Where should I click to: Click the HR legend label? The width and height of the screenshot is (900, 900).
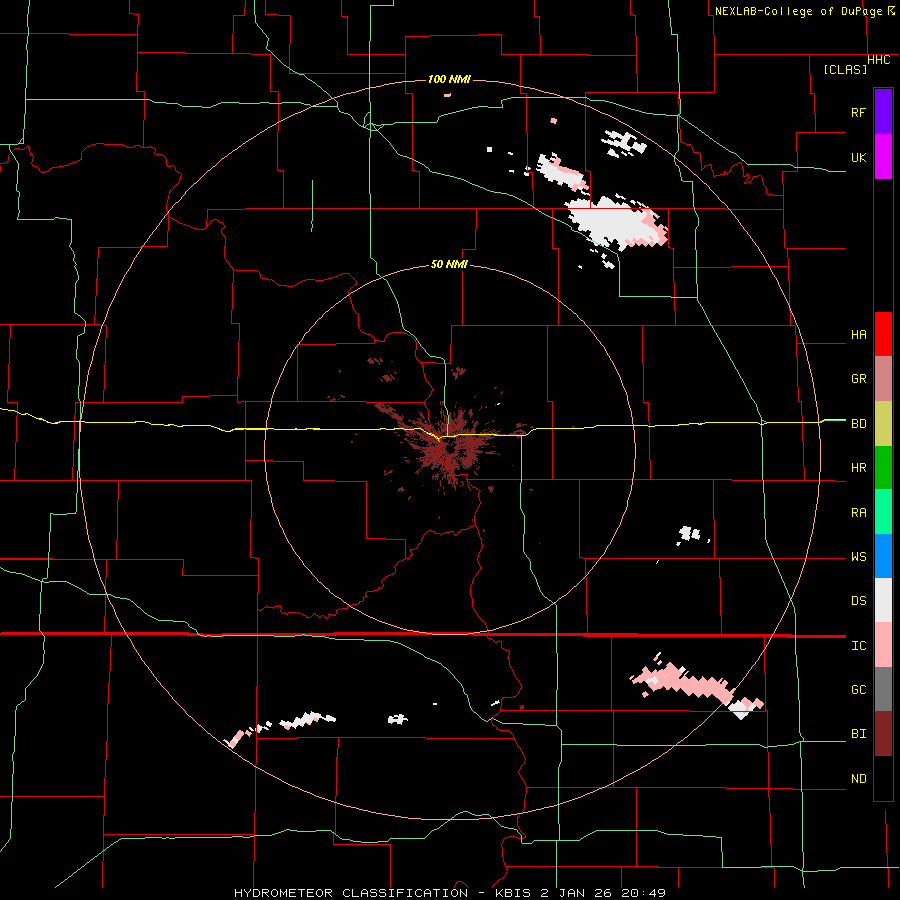(x=858, y=468)
